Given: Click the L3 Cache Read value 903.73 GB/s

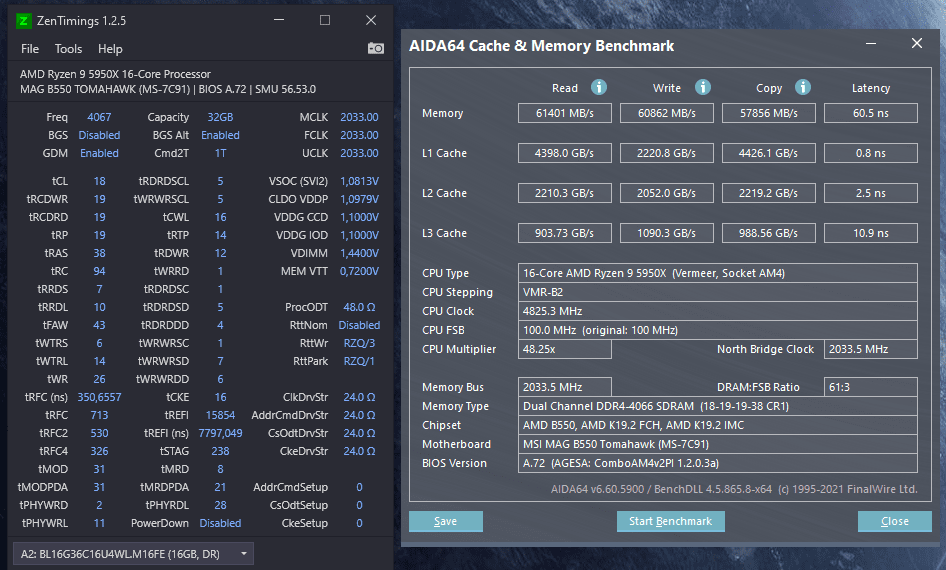Looking at the screenshot, I should point(565,233).
